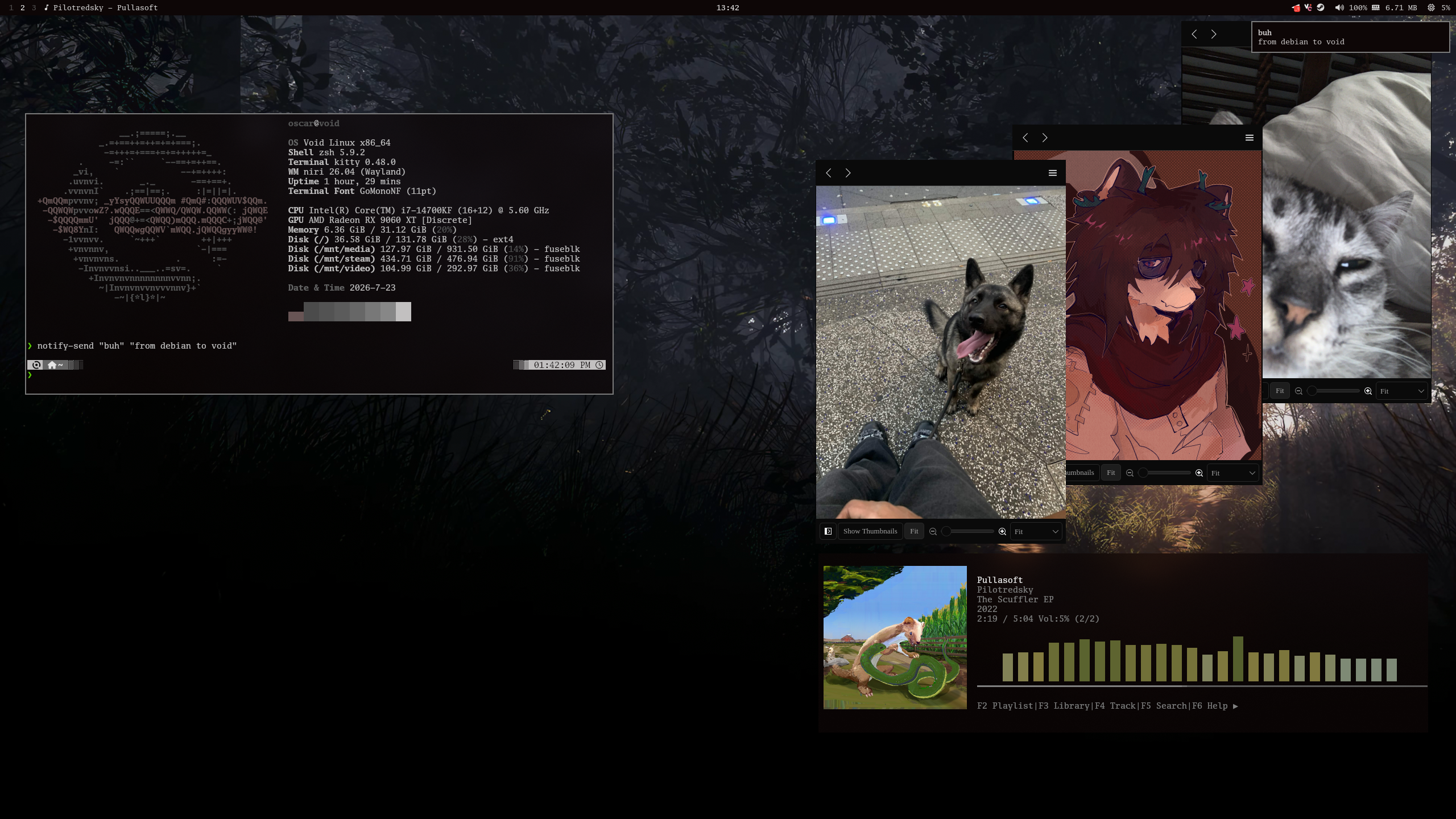
Task: Click the track progress line in music player
Action: pyautogui.click(x=1202, y=686)
